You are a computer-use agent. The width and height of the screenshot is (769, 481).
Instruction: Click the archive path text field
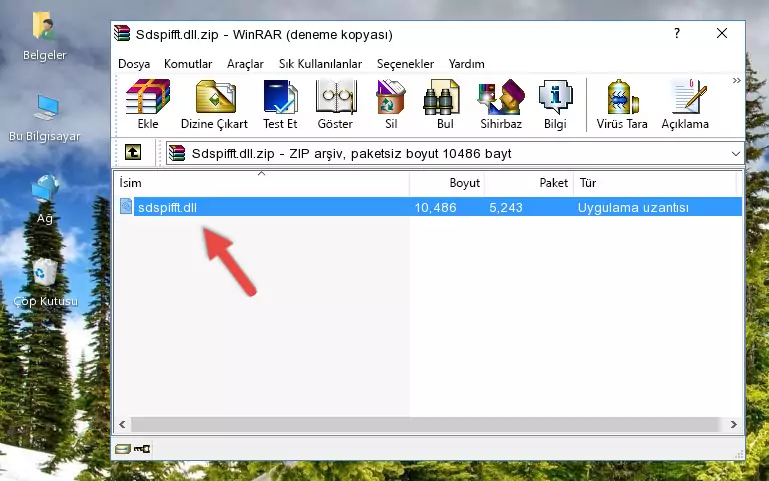[x=455, y=153]
